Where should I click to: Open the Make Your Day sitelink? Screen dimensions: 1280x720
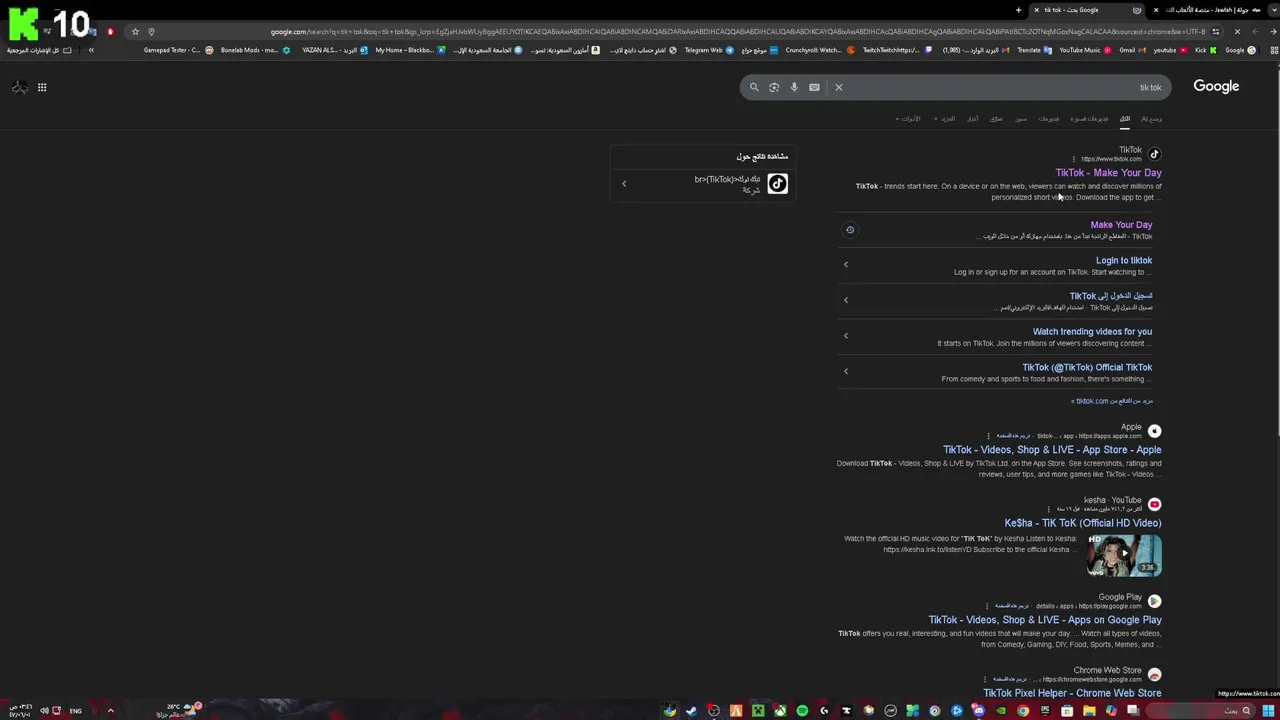(1121, 225)
